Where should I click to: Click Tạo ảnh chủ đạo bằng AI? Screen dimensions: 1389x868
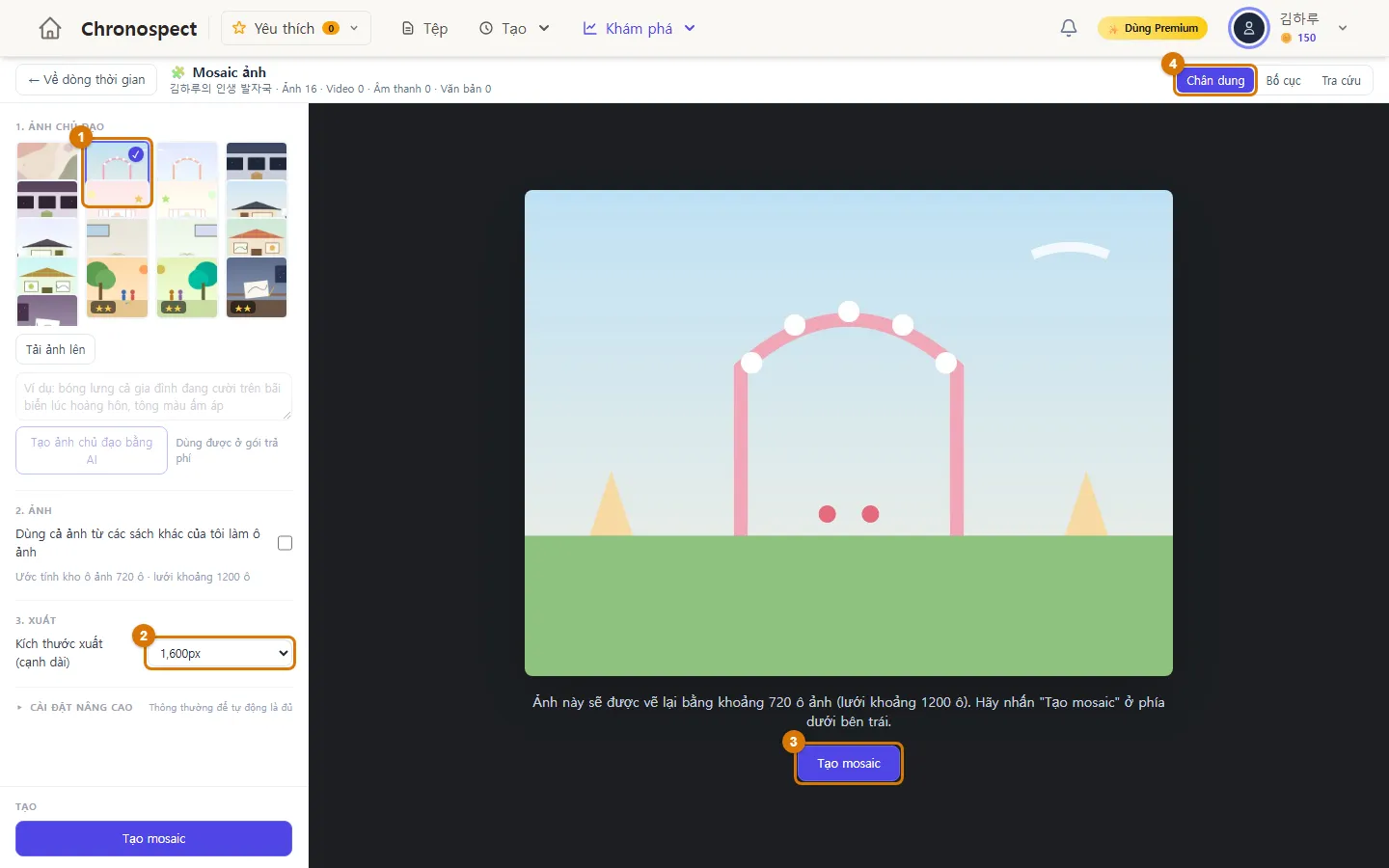click(92, 450)
